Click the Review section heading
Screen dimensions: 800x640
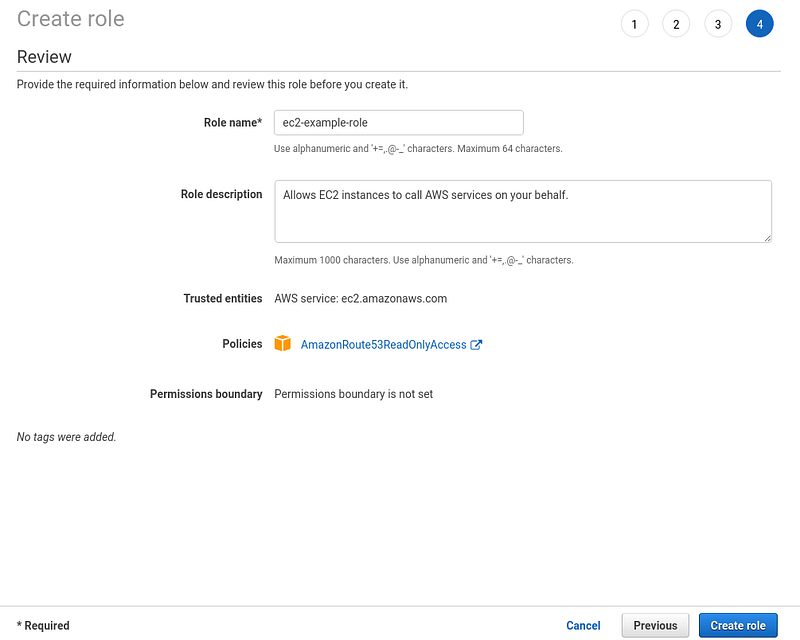coord(44,57)
